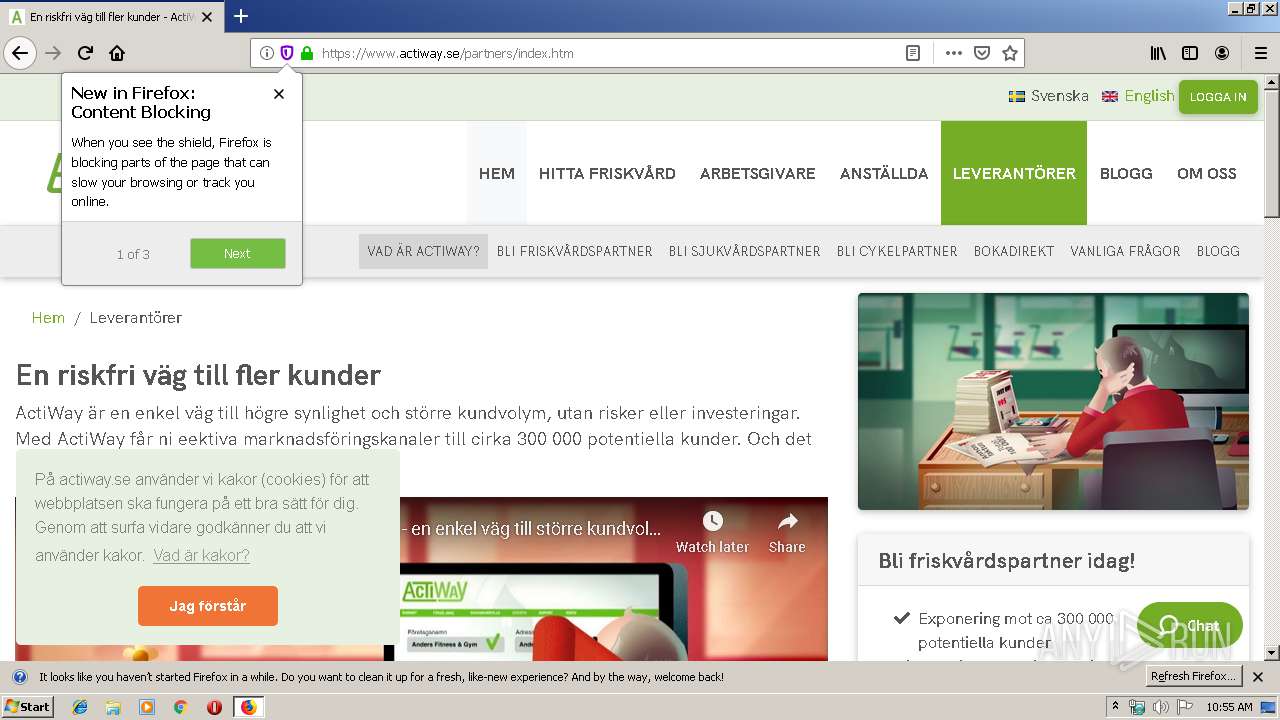Open BLOGG in main navigation

(x=1126, y=173)
